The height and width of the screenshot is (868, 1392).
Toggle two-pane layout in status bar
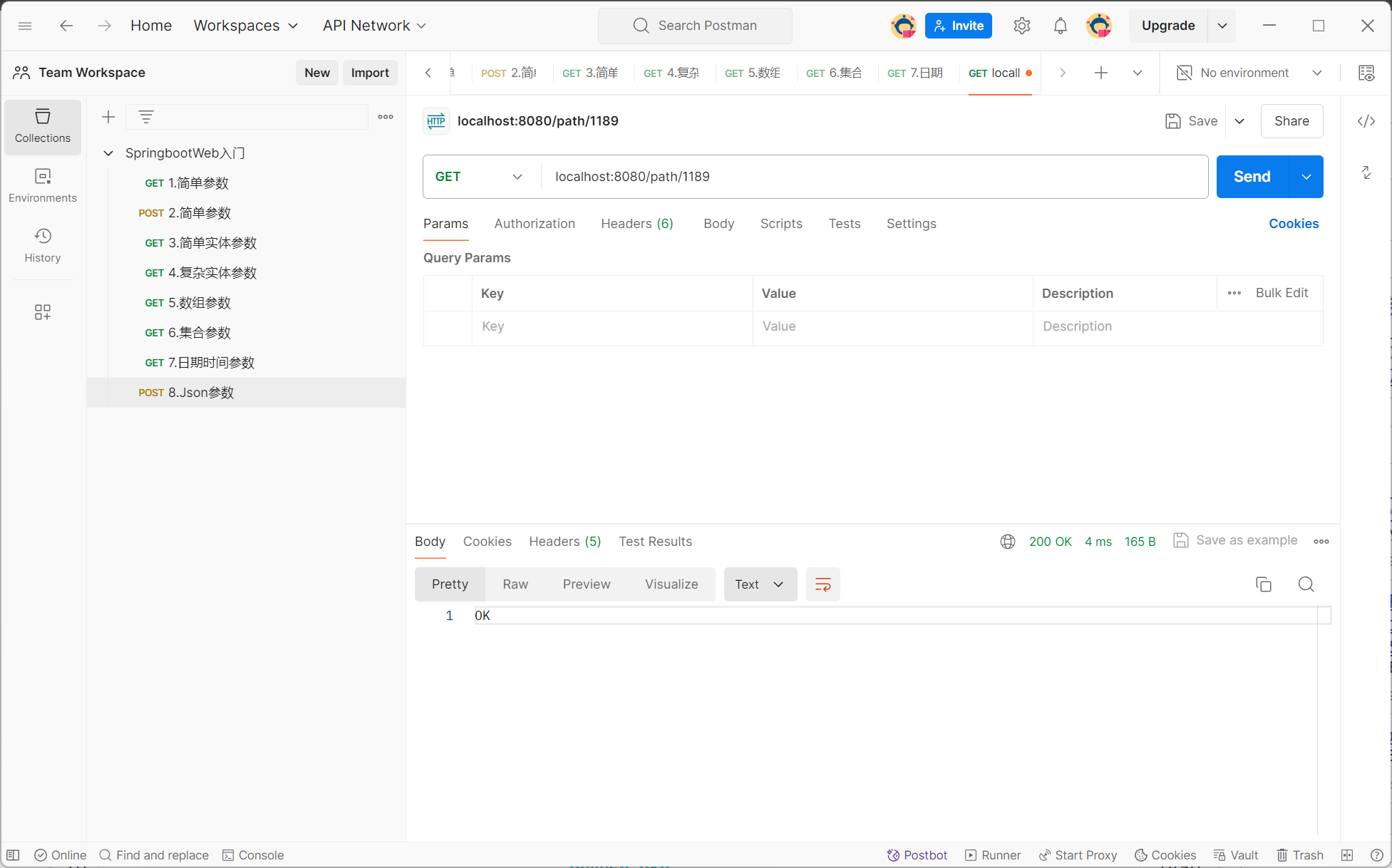click(x=1347, y=855)
